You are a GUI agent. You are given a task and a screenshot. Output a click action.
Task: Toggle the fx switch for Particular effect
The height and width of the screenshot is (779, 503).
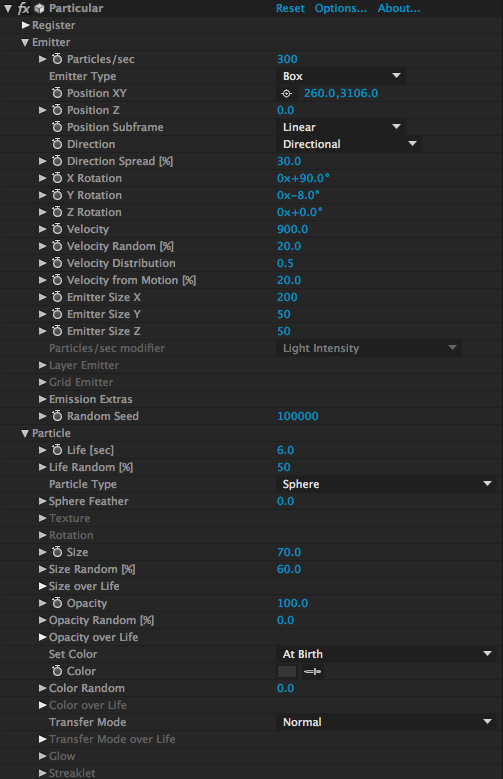click(23, 8)
